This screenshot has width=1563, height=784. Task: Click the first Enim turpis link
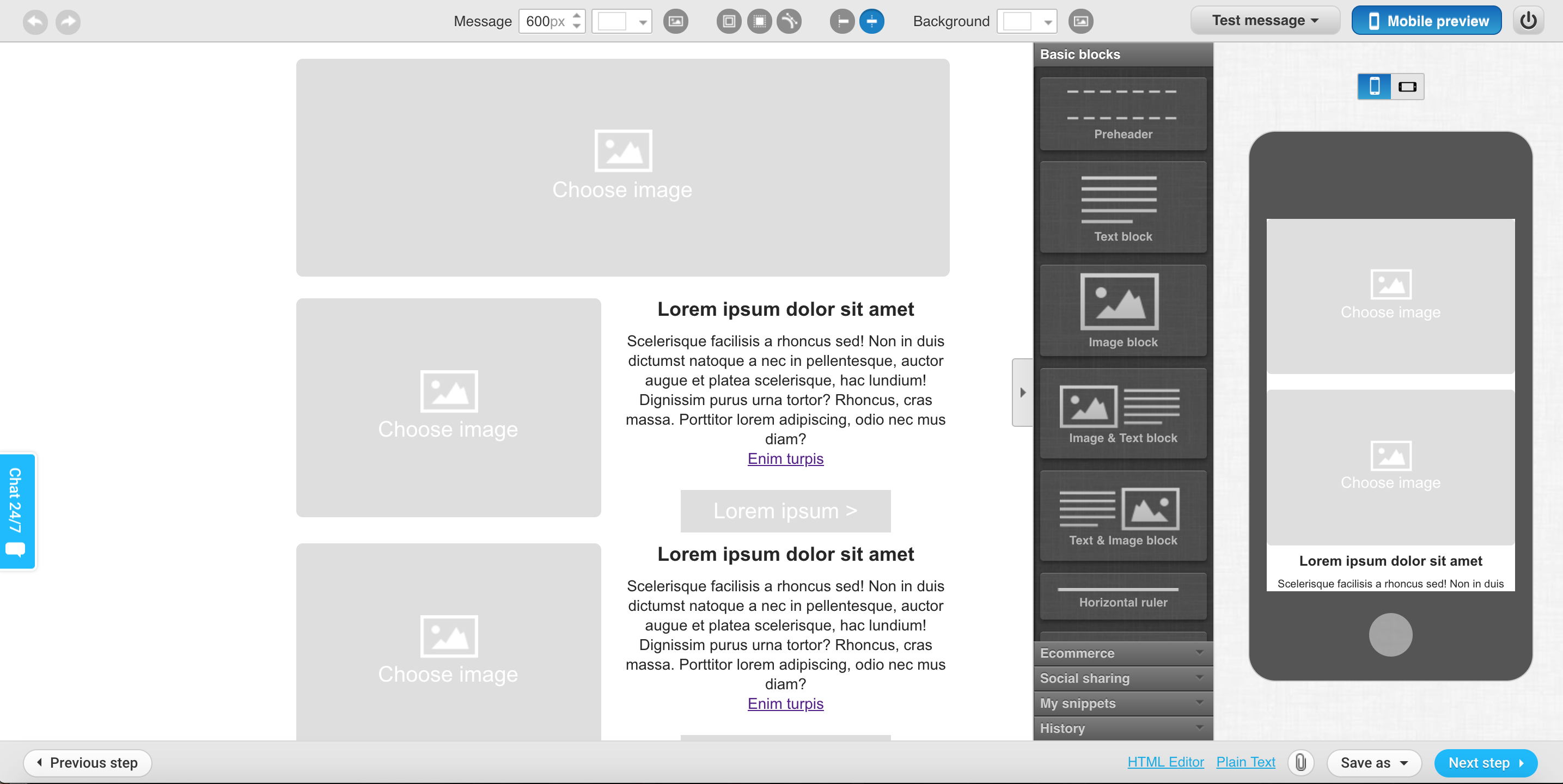(x=785, y=459)
